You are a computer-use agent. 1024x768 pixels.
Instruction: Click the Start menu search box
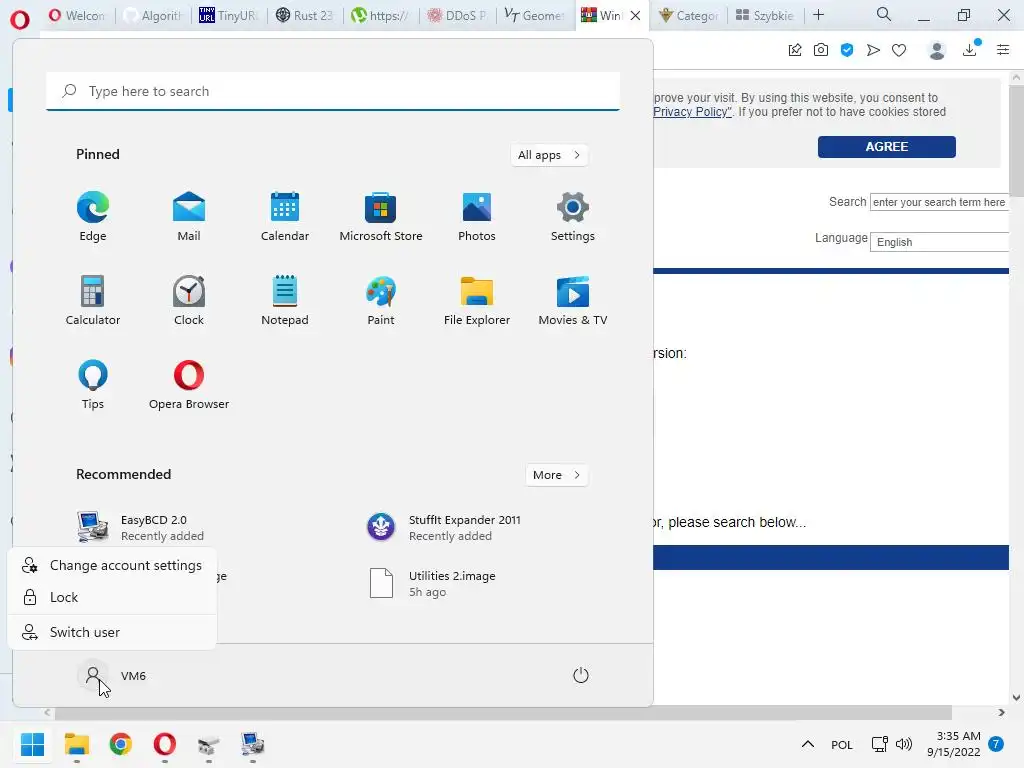point(333,91)
